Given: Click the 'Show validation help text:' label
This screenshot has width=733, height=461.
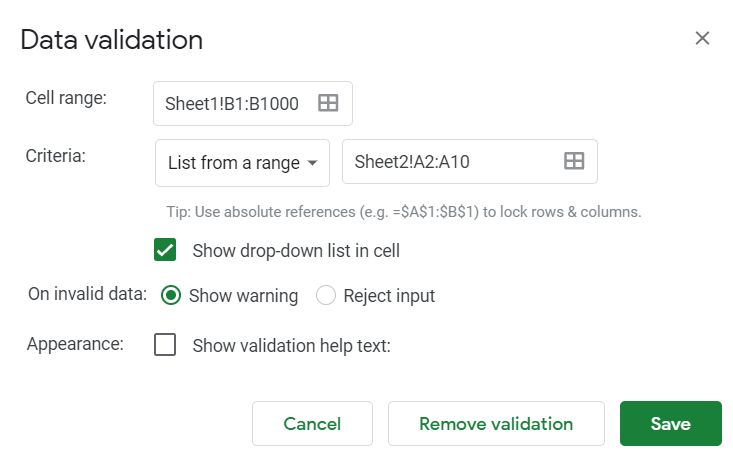Looking at the screenshot, I should 291,346.
